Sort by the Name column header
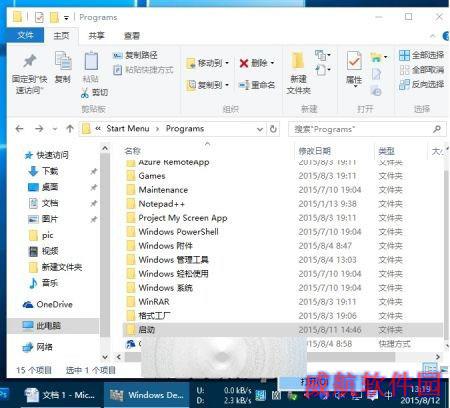Image resolution: width=450 pixels, height=408 pixels. pos(133,151)
